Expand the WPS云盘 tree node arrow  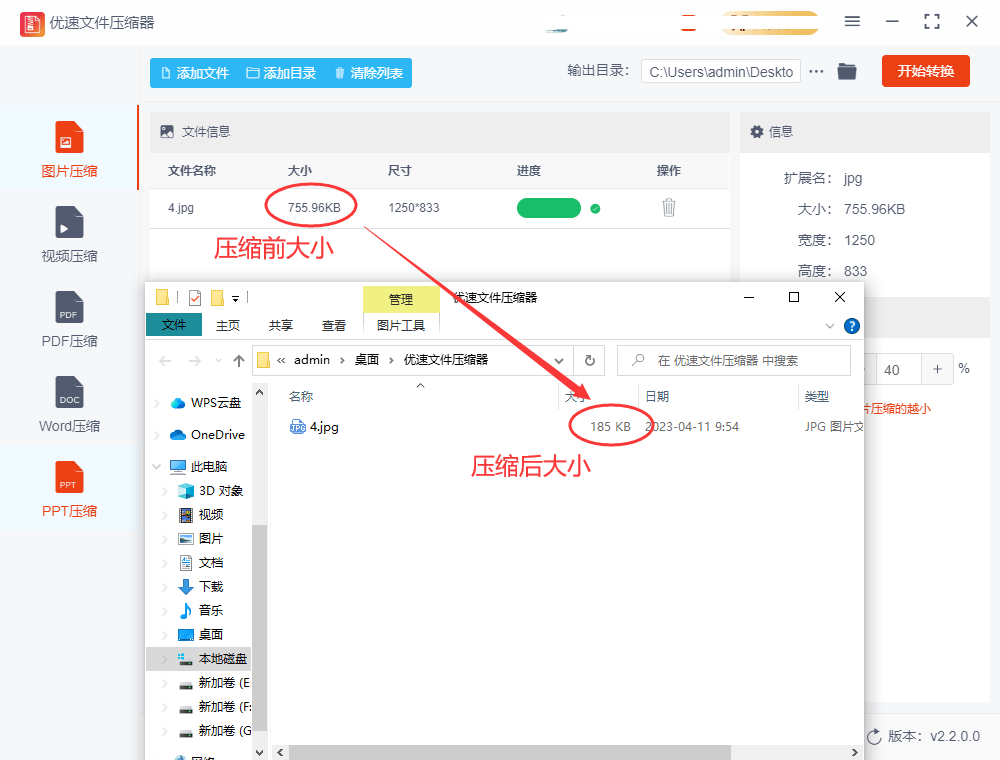pos(157,403)
